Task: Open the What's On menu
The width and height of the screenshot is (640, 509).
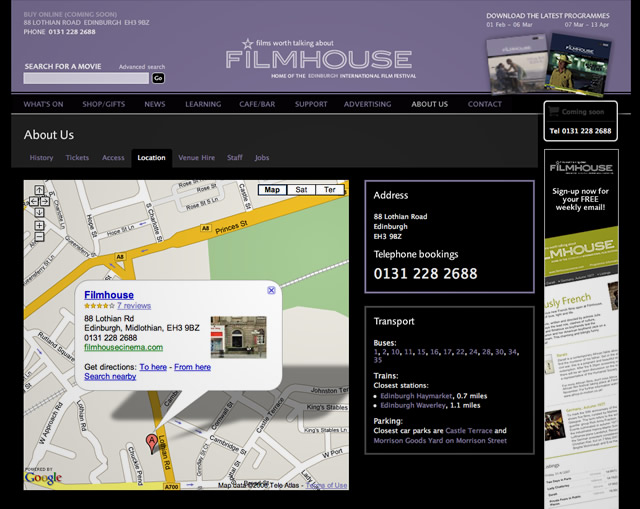Action: pos(43,104)
